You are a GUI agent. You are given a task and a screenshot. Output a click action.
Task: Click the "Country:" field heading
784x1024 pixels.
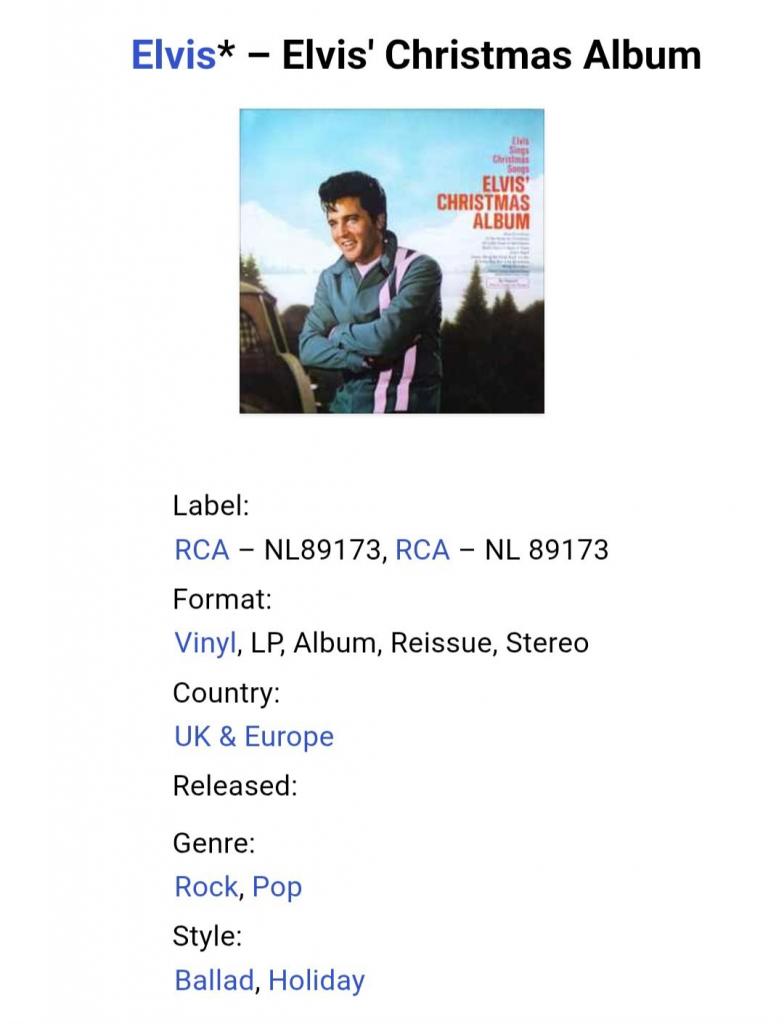click(226, 693)
